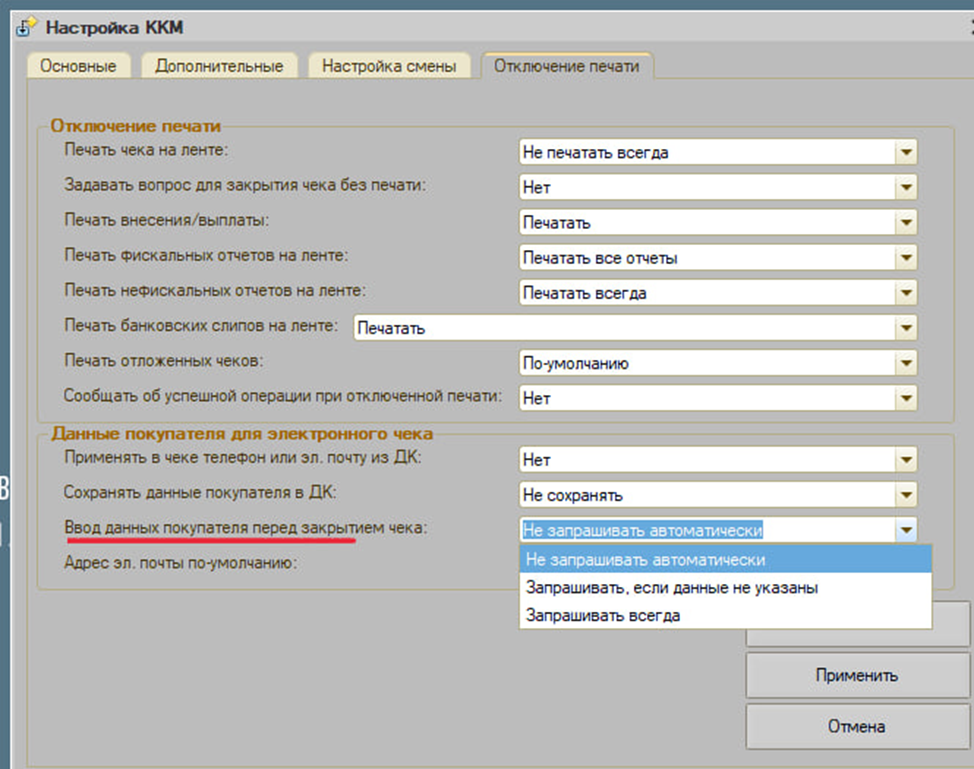Open the Задавать вопрос для закрытия чека dropdown
Screen dimensions: 974x769
click(x=905, y=188)
